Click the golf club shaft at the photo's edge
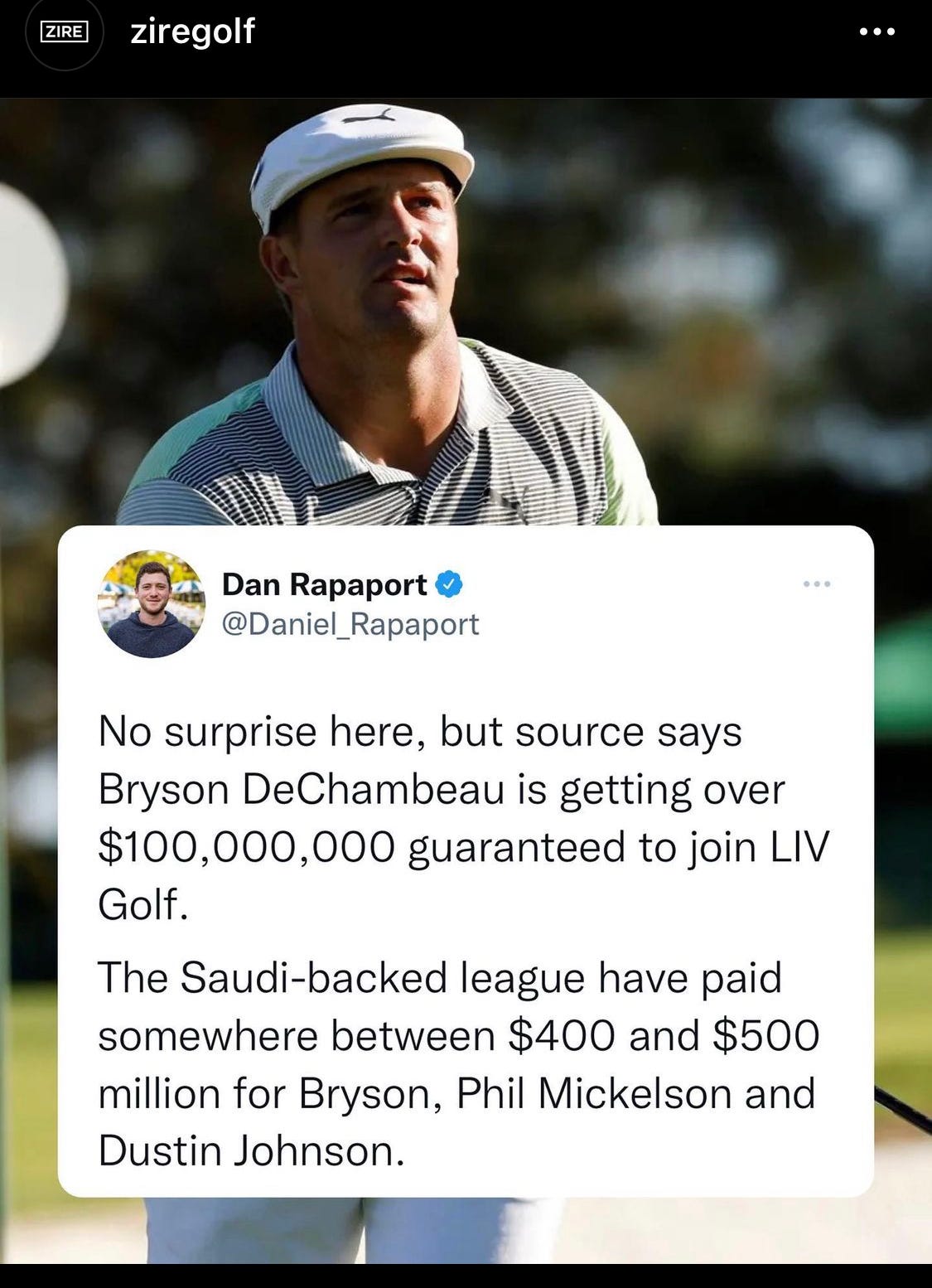Viewport: 932px width, 1288px height. (903, 1109)
